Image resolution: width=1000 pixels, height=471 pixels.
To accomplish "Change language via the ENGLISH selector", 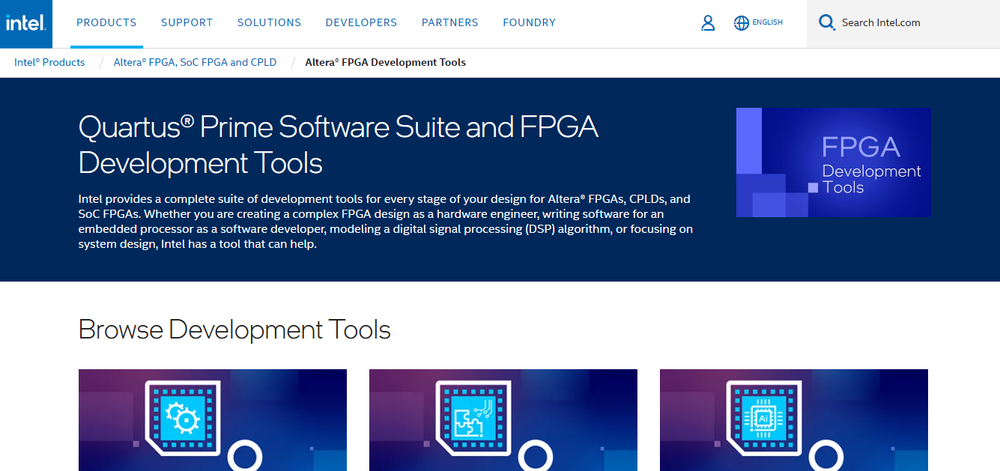I will pos(767,22).
